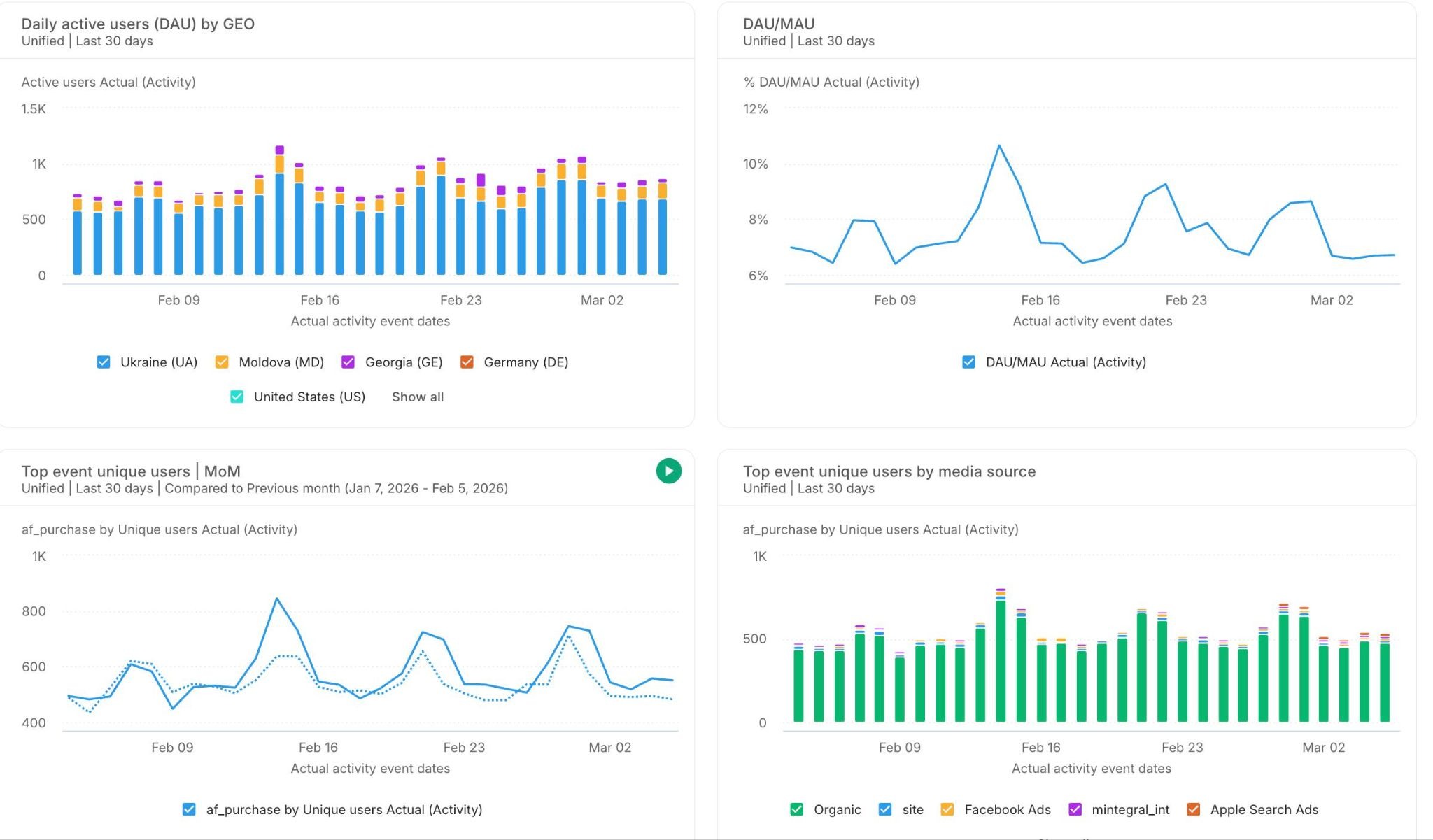This screenshot has height=840, width=1433.
Task: Disable the Organic media source
Action: coord(796,809)
